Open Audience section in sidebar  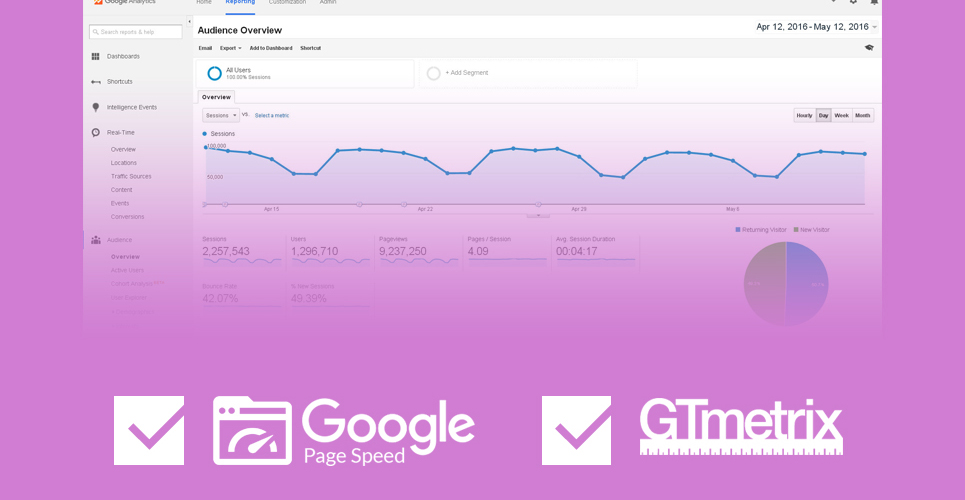(x=119, y=240)
